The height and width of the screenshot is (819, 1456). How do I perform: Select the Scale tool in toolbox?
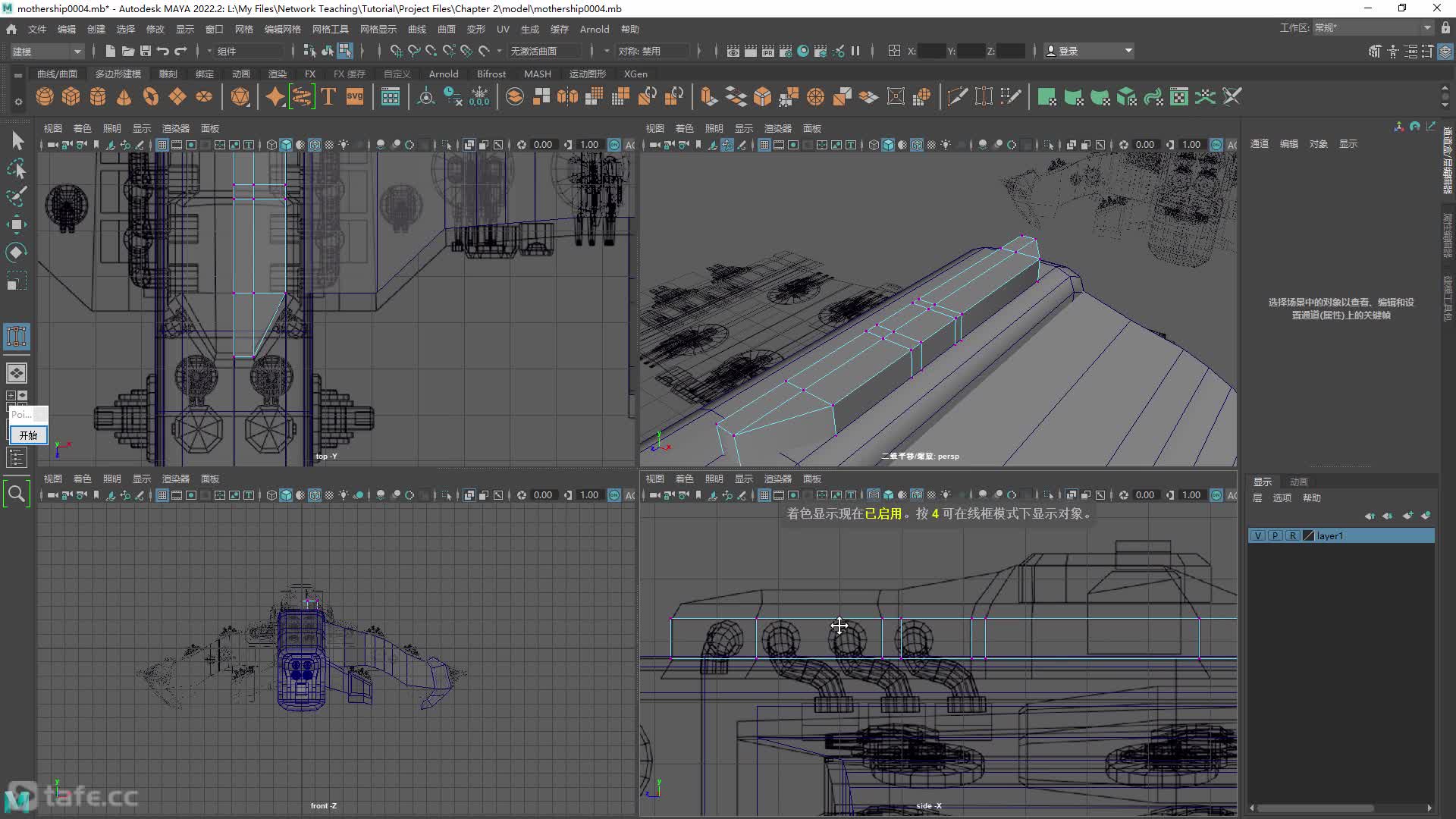[17, 281]
